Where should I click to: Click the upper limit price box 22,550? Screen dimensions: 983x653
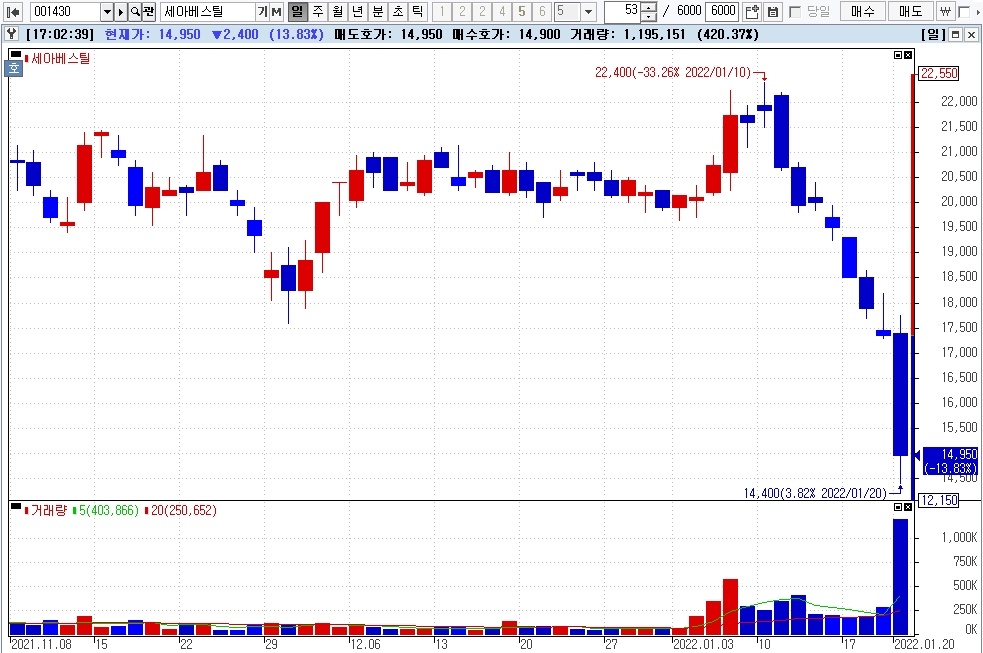(938, 73)
